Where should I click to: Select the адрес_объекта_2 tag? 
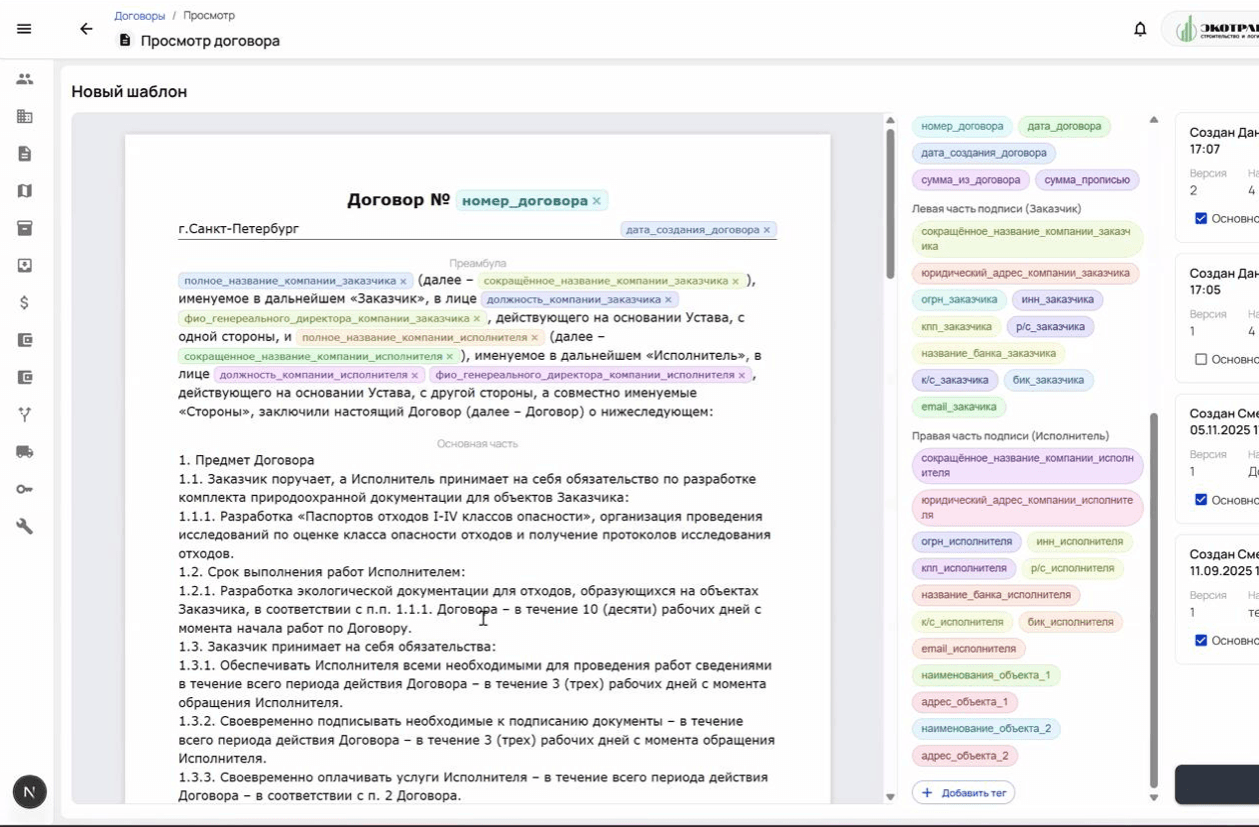coord(965,756)
